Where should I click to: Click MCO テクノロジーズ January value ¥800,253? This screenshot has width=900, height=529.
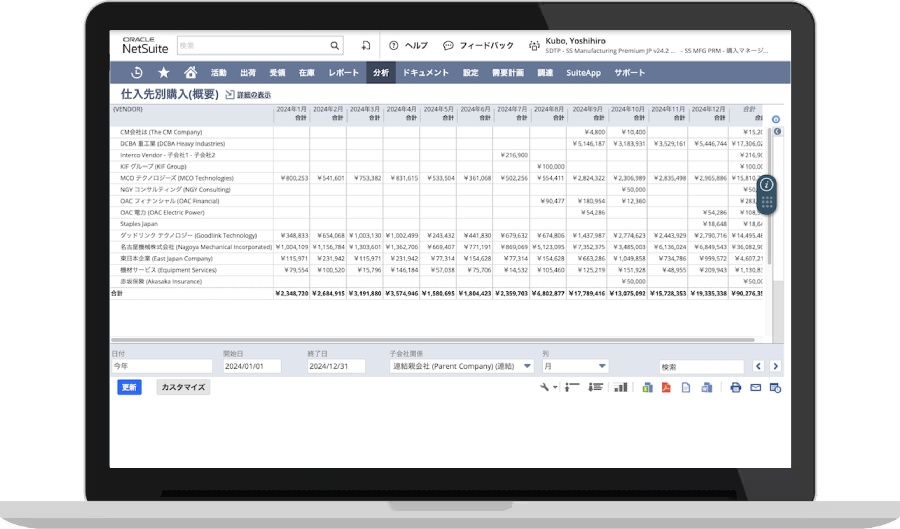(294, 178)
